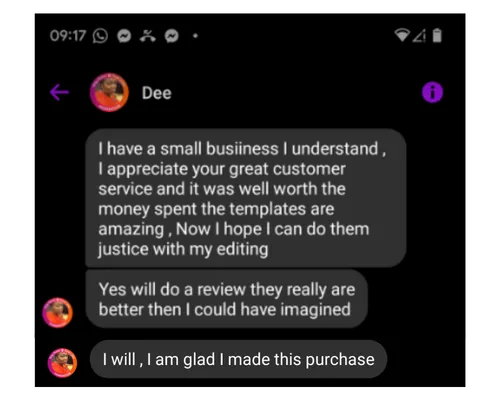Tap the battery indicator icon
Screen dimensions: 500x400
click(x=437, y=36)
